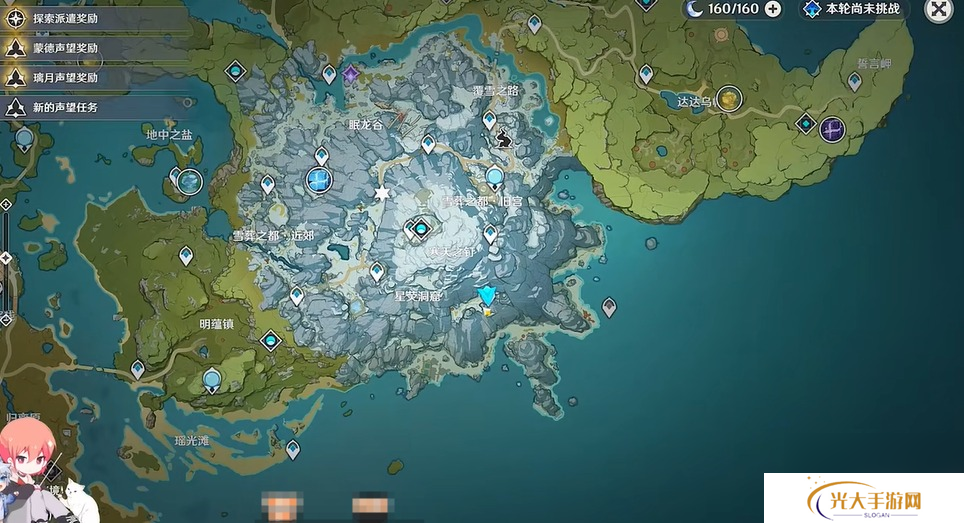Image resolution: width=964 pixels, height=523 pixels.
Task: Select the white star custom map pin
Action: (x=380, y=192)
